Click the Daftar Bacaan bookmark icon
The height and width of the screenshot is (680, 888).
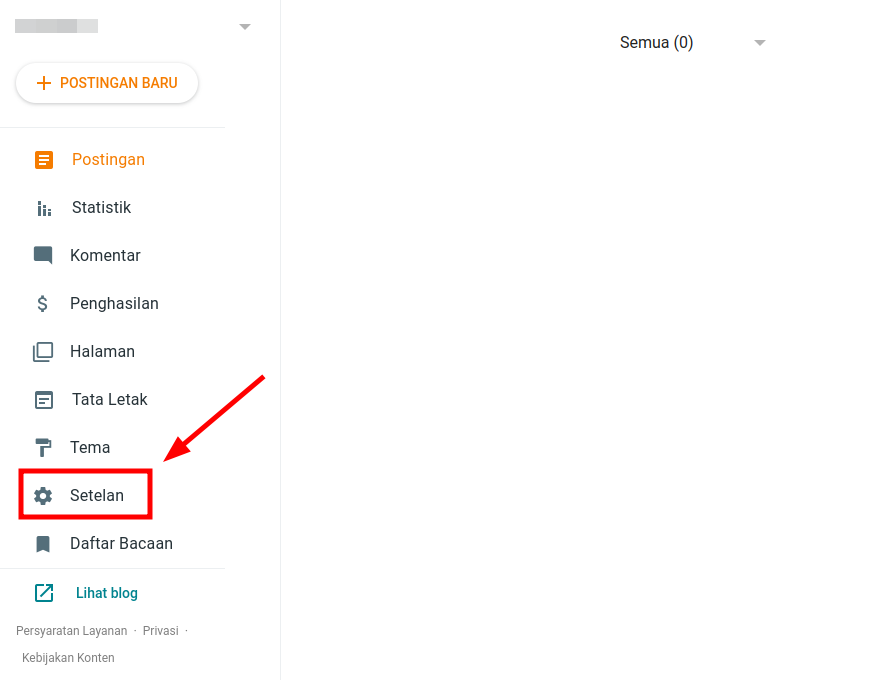[43, 544]
